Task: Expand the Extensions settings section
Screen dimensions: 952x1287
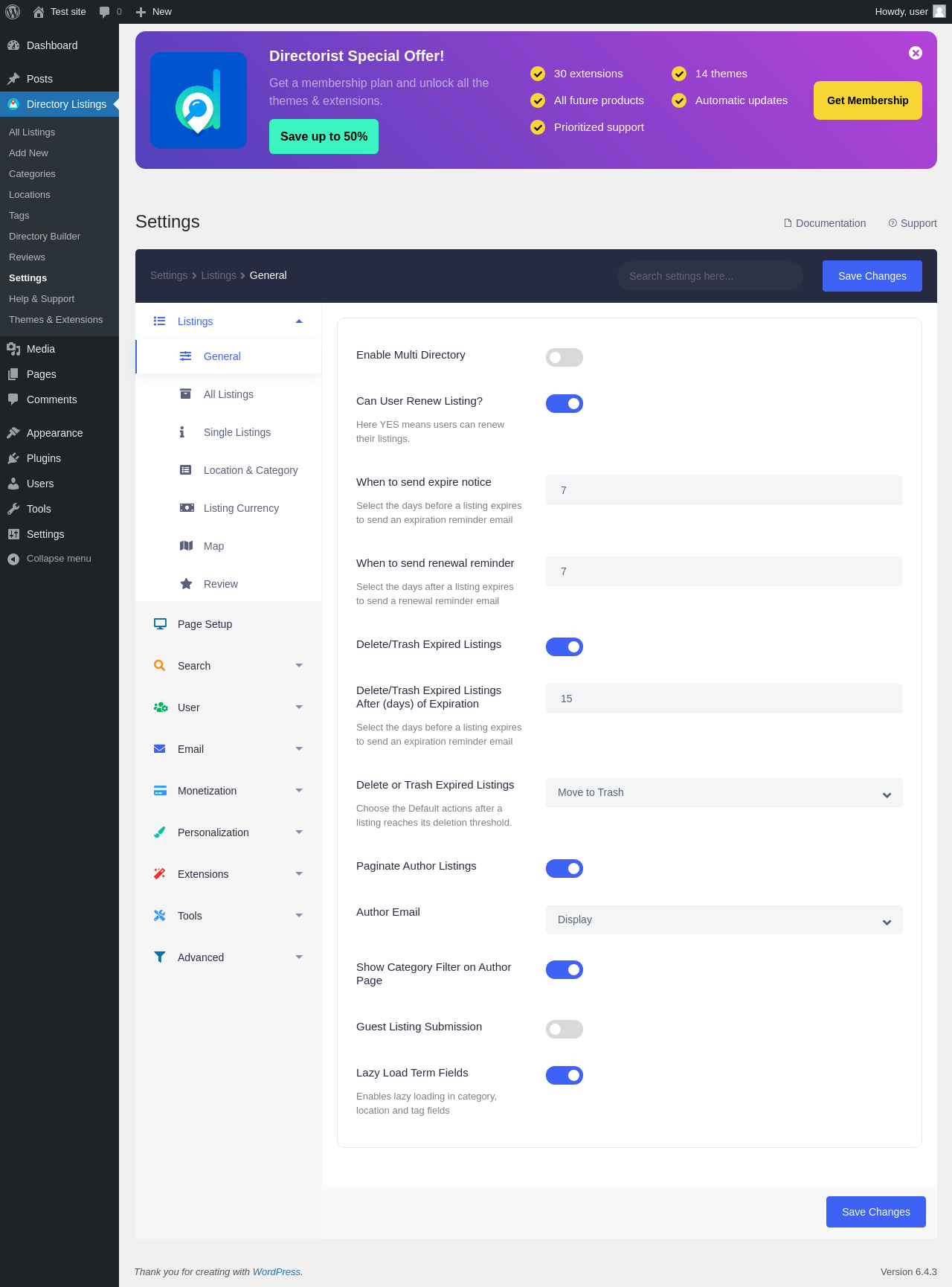Action: coord(299,874)
